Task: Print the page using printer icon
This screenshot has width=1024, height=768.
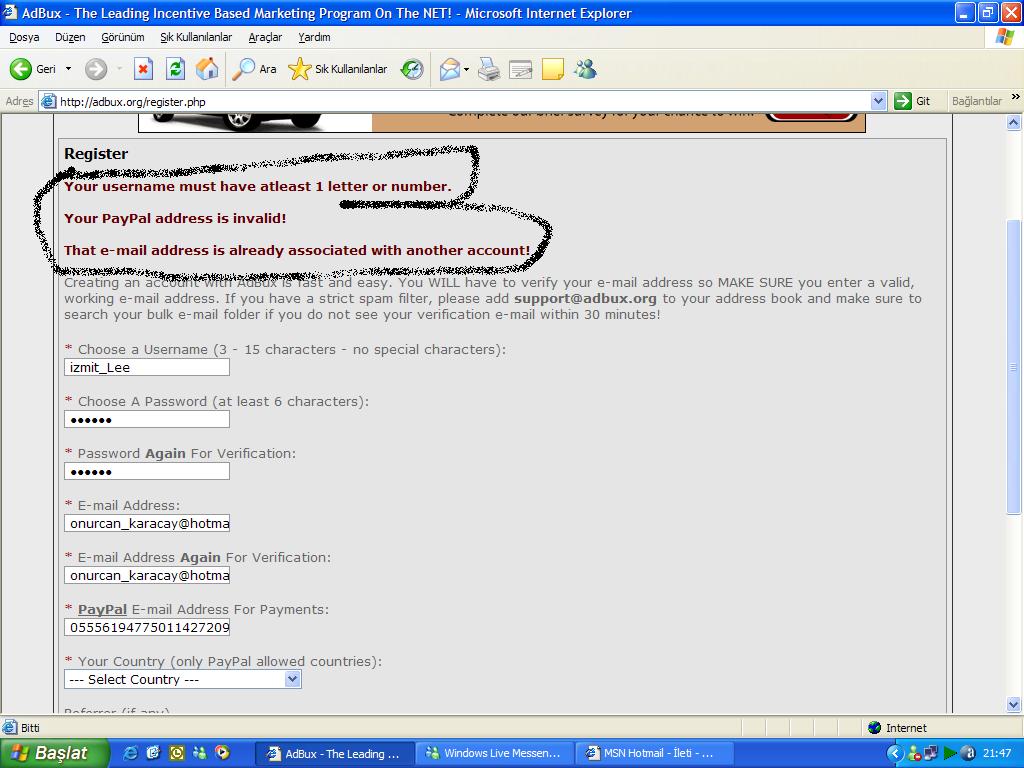Action: click(488, 69)
